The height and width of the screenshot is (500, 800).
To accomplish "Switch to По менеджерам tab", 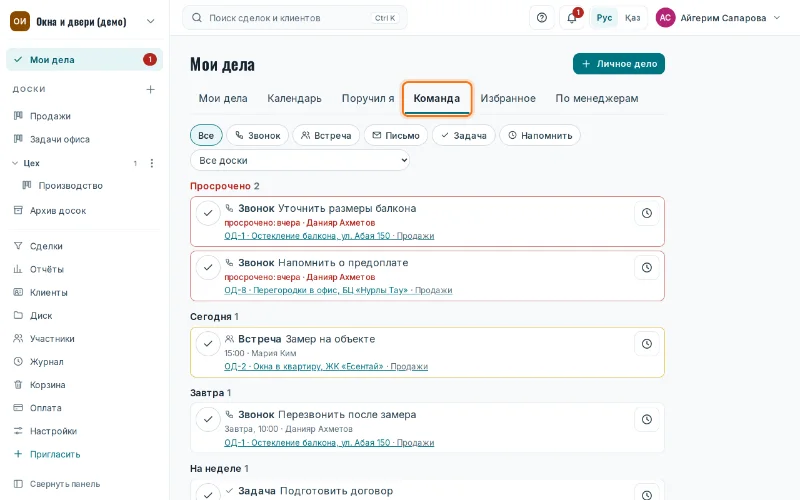I will 597,98.
